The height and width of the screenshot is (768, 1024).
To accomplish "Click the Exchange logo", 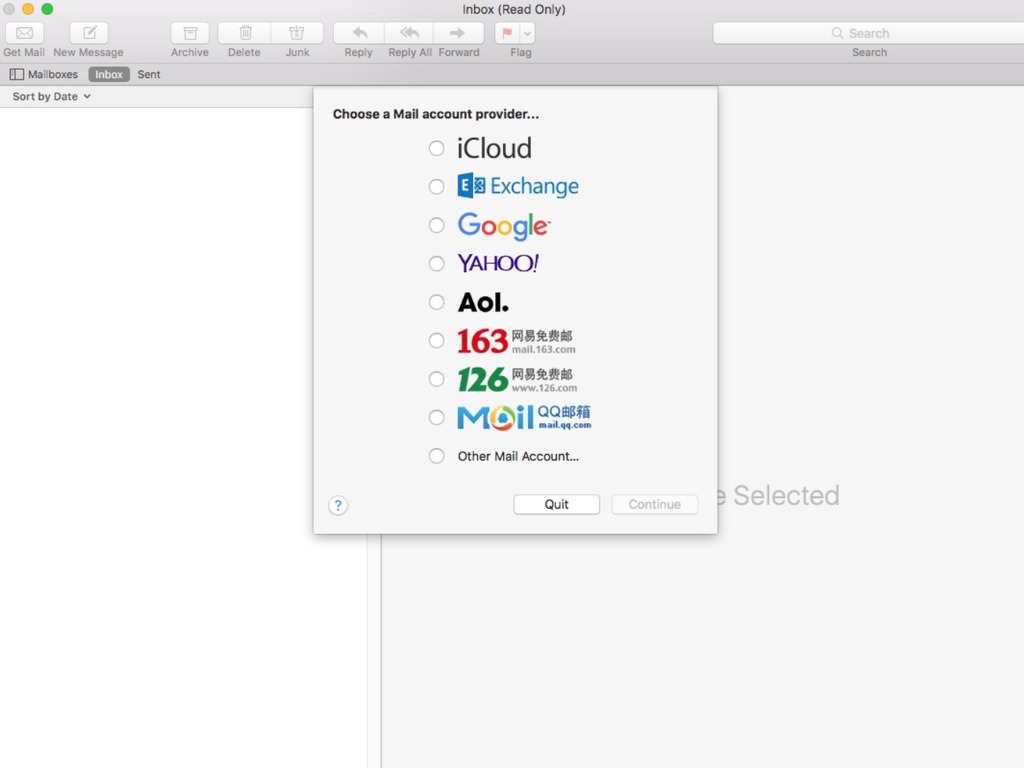I will tap(518, 186).
